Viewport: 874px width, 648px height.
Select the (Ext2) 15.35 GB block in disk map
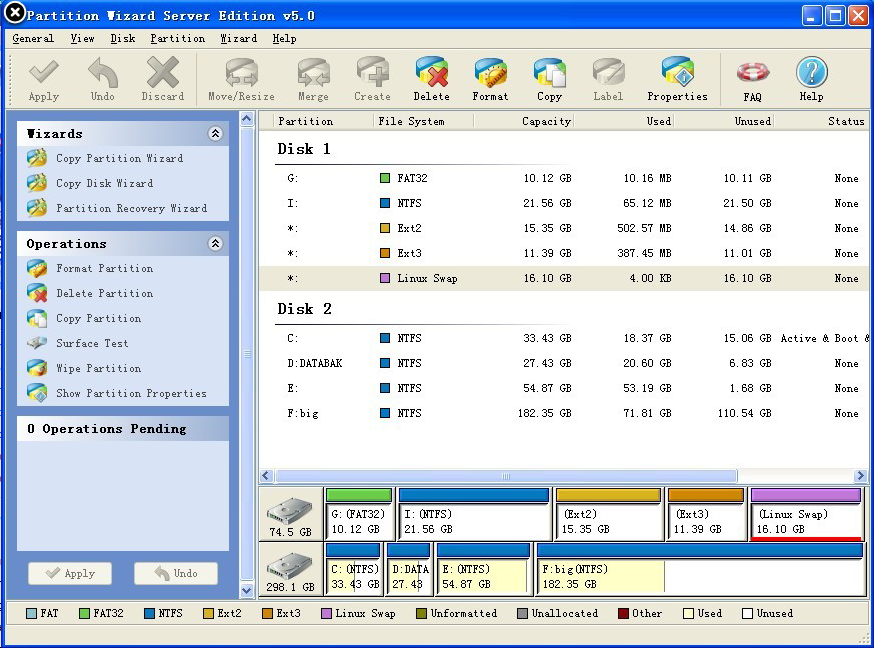[608, 514]
